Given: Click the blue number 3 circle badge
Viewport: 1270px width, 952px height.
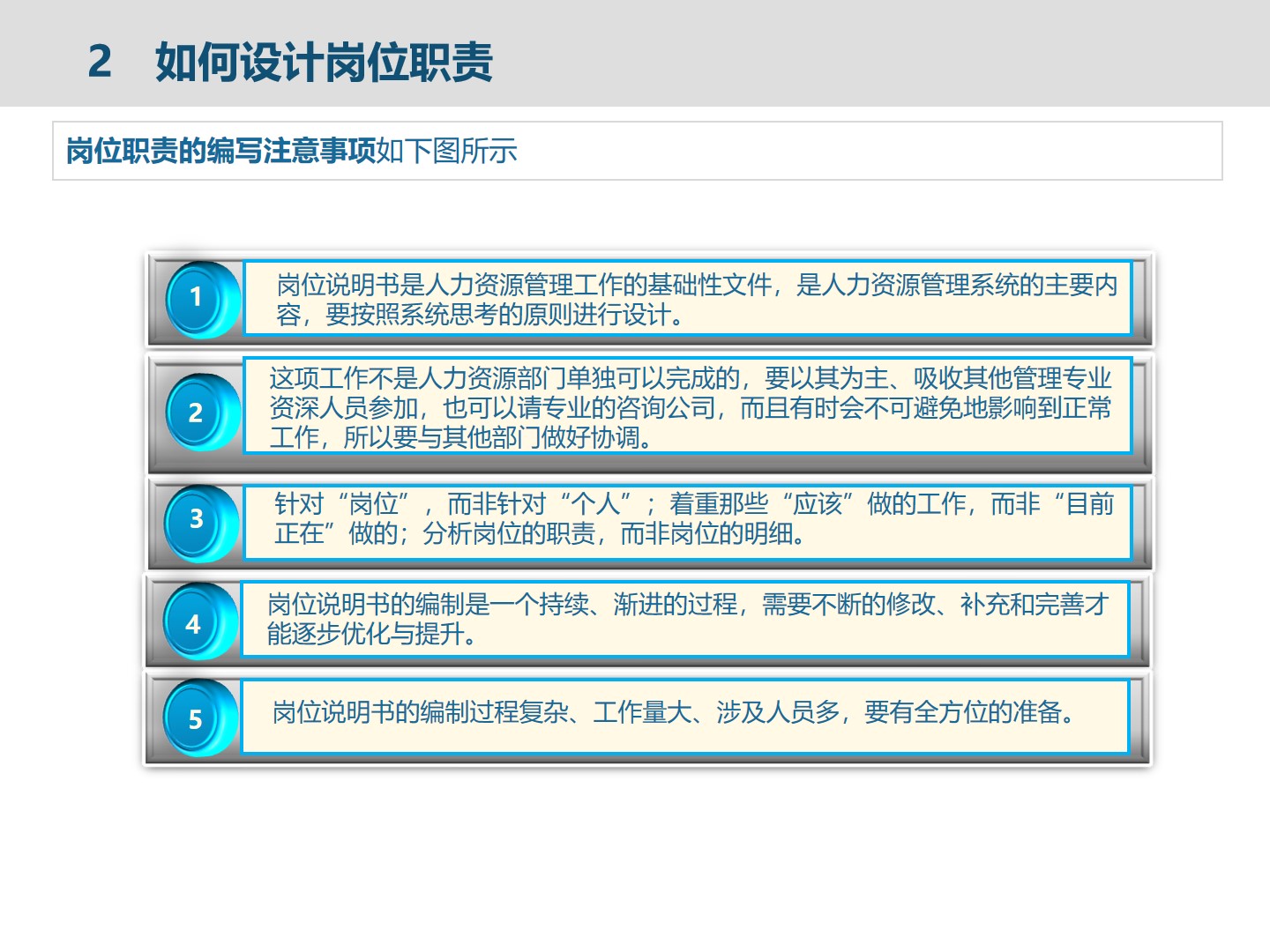Looking at the screenshot, I should point(201,522).
